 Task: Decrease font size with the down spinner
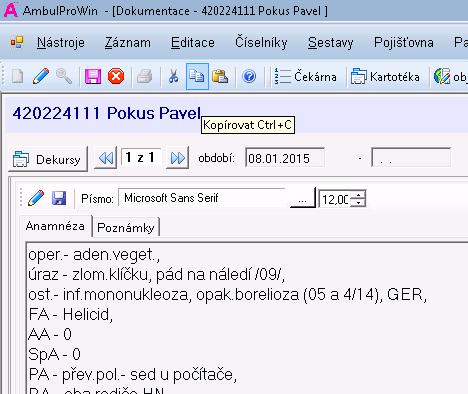359,203
